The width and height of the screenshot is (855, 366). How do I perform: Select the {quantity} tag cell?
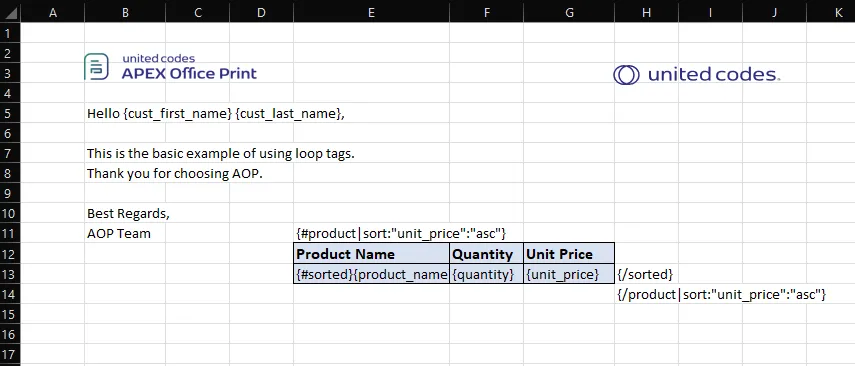pyautogui.click(x=486, y=274)
